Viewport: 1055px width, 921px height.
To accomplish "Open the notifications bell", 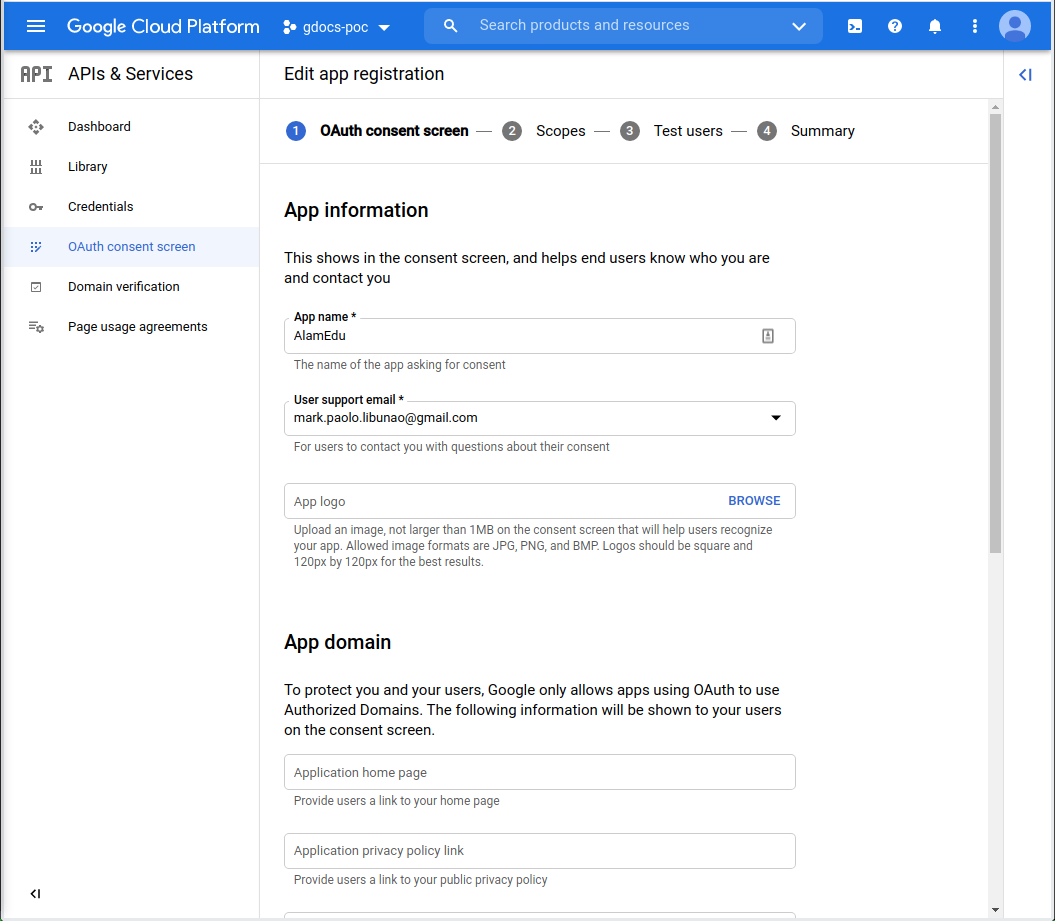I will pyautogui.click(x=935, y=26).
